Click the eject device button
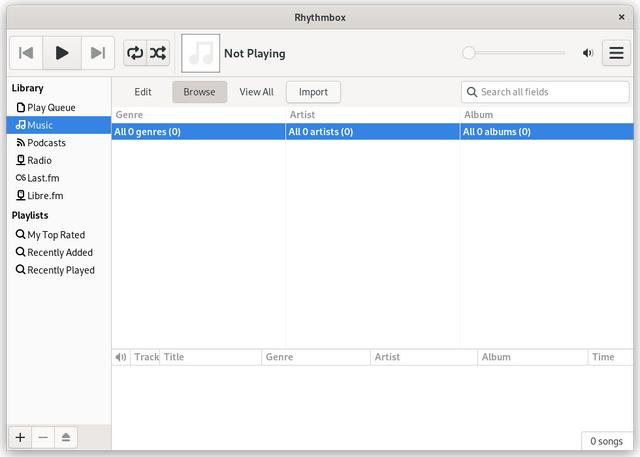The height and width of the screenshot is (457, 640). (x=66, y=438)
